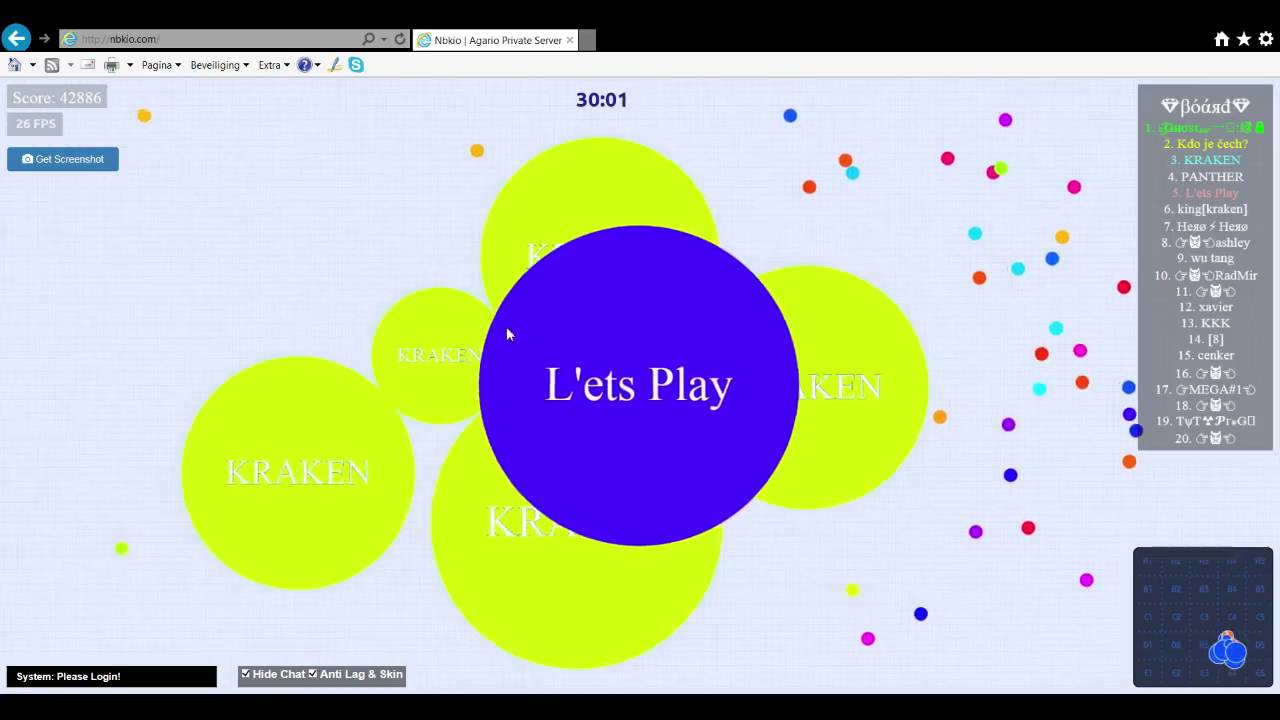Image resolution: width=1280 pixels, height=720 pixels.
Task: Click the Print icon
Action: 111,65
